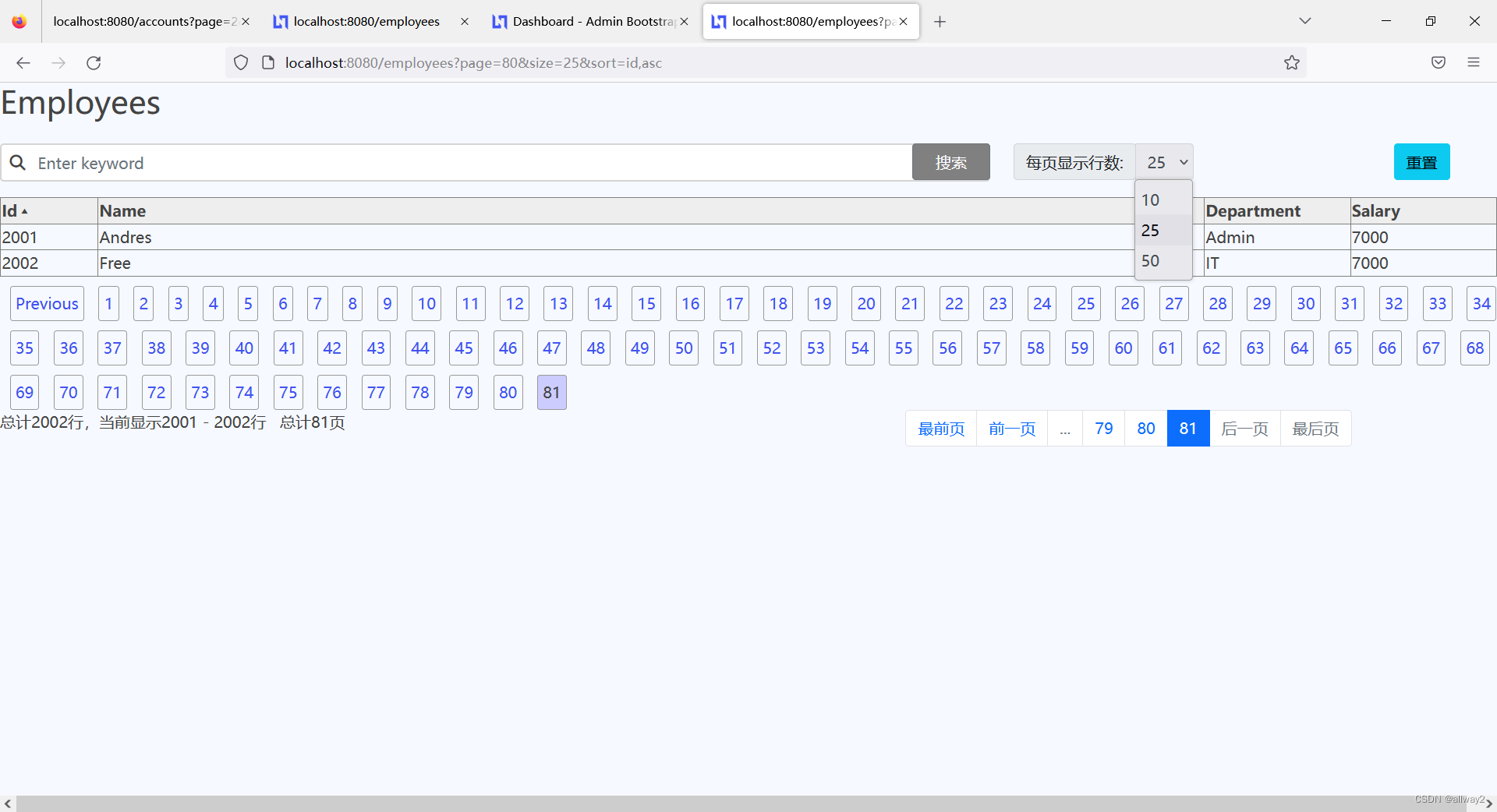The height and width of the screenshot is (812, 1497).
Task: Go back using the Previous link
Action: 47,303
